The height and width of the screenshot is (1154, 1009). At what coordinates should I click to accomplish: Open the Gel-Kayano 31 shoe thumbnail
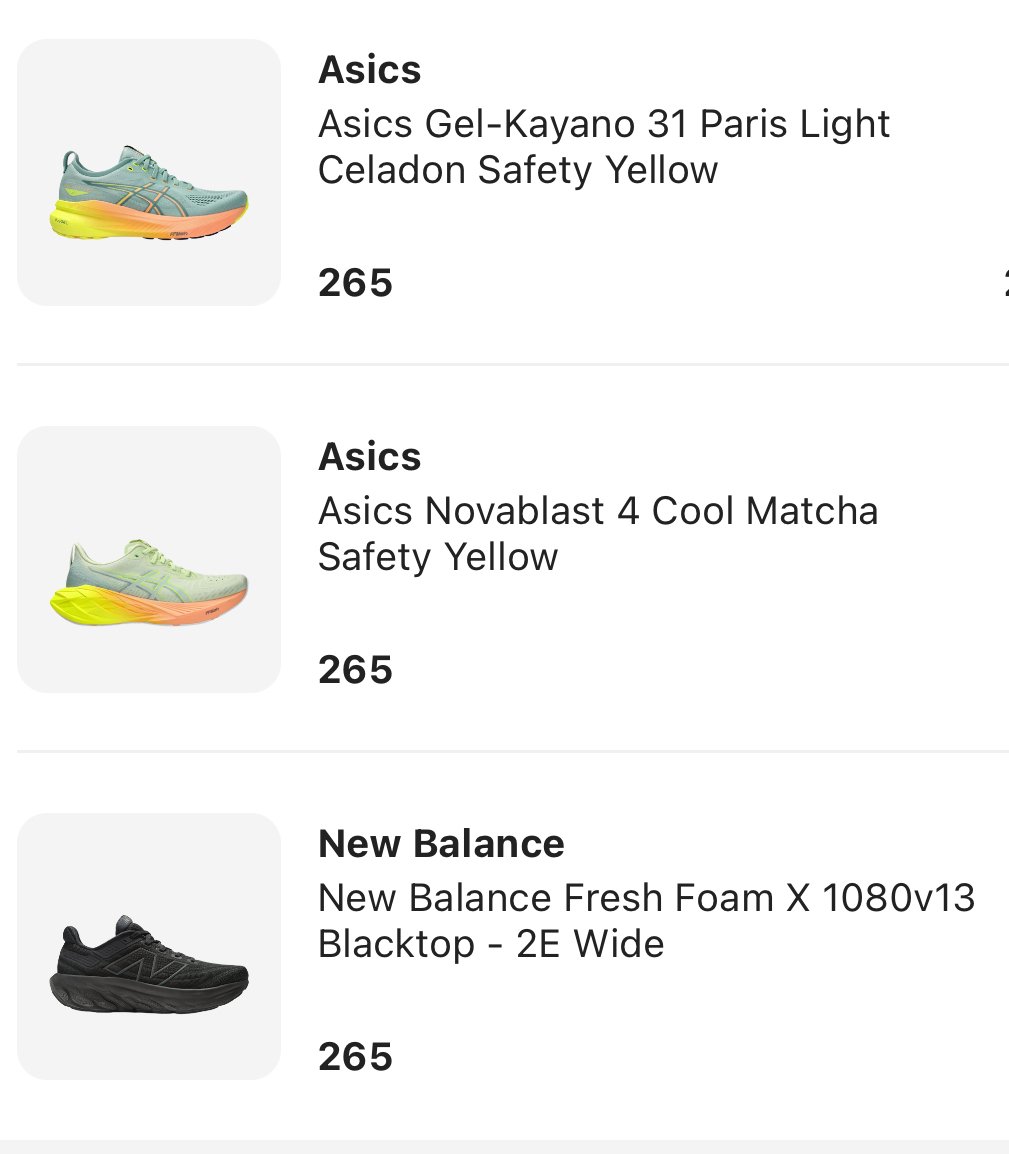[149, 173]
